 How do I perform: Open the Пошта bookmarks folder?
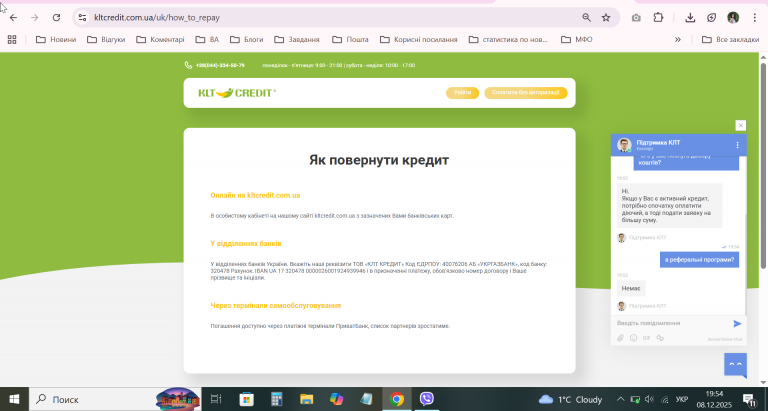(x=350, y=39)
